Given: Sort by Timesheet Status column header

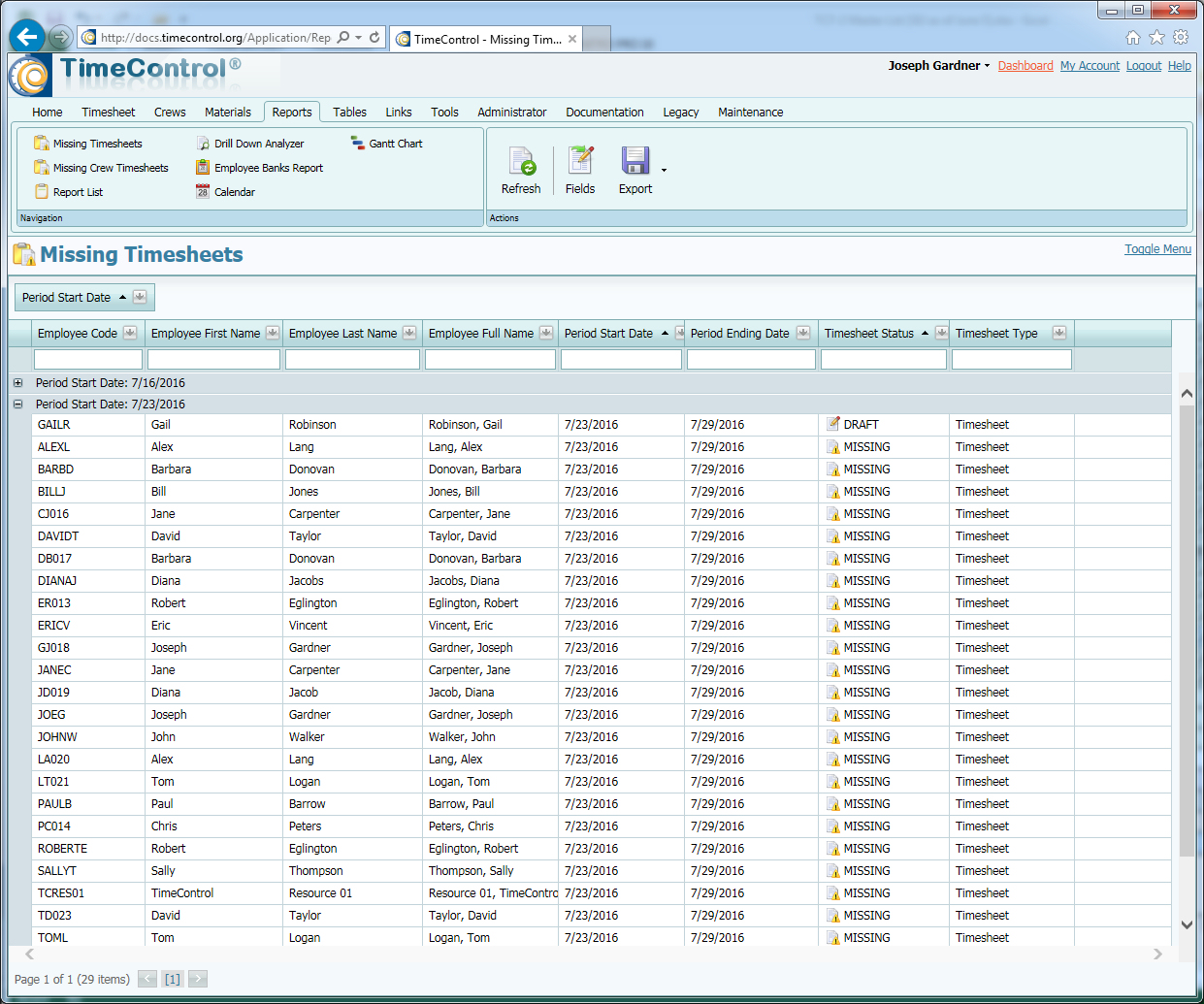Looking at the screenshot, I should click(x=869, y=333).
